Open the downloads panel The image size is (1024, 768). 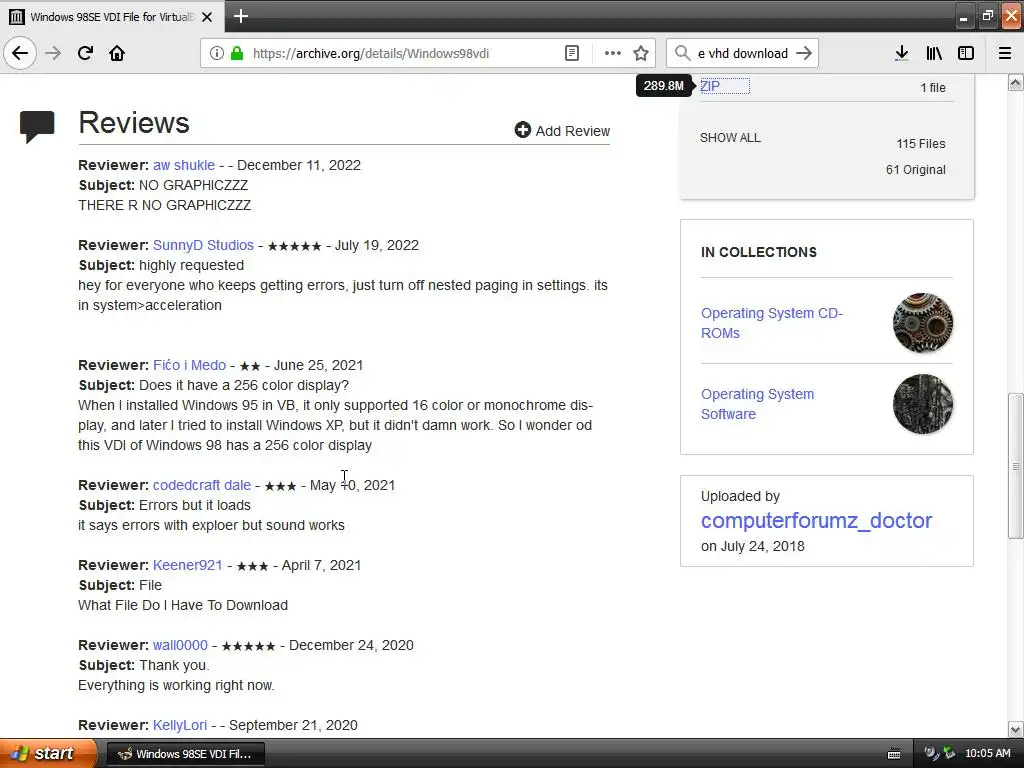click(901, 53)
